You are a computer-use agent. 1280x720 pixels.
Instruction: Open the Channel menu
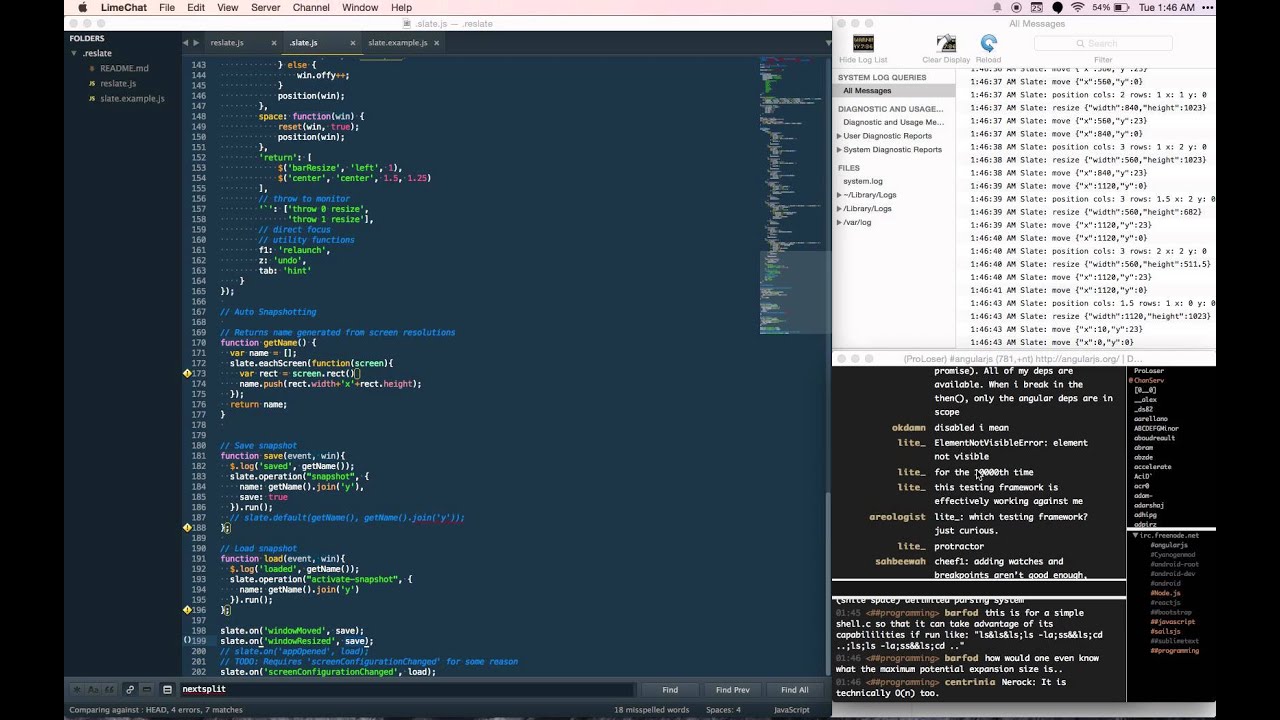click(x=311, y=7)
